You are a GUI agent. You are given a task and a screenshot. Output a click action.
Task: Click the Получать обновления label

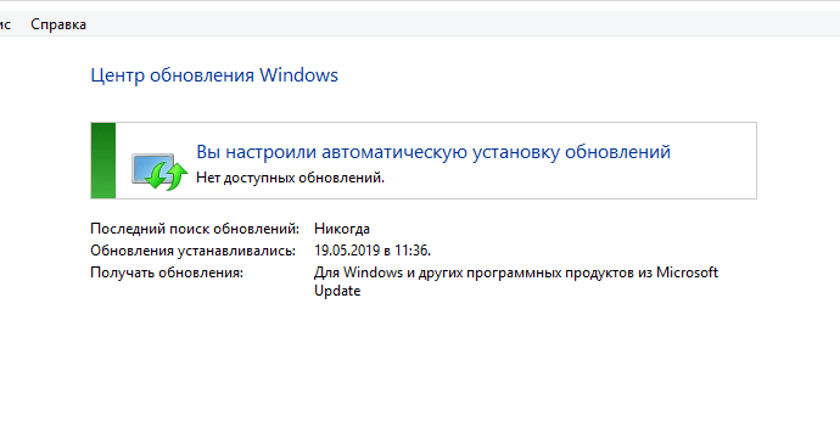pyautogui.click(x=167, y=273)
